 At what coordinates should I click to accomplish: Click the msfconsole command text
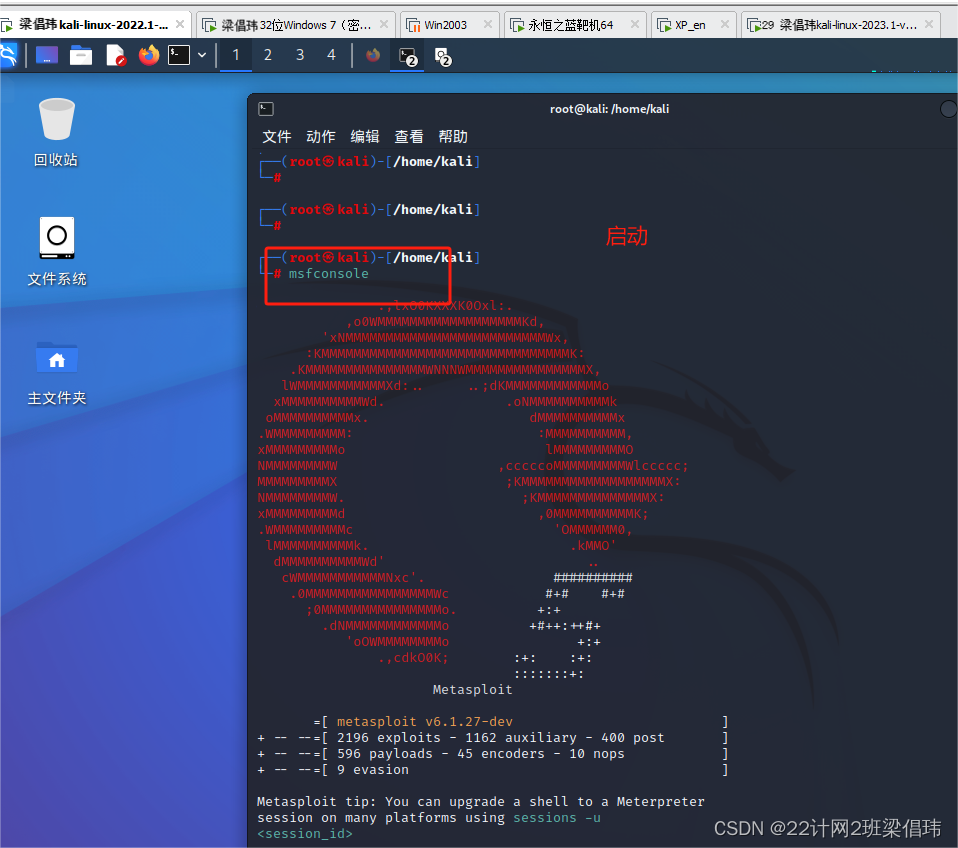[x=329, y=274]
